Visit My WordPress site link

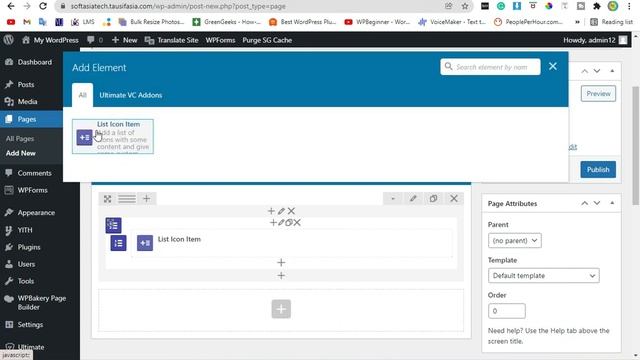coord(50,40)
